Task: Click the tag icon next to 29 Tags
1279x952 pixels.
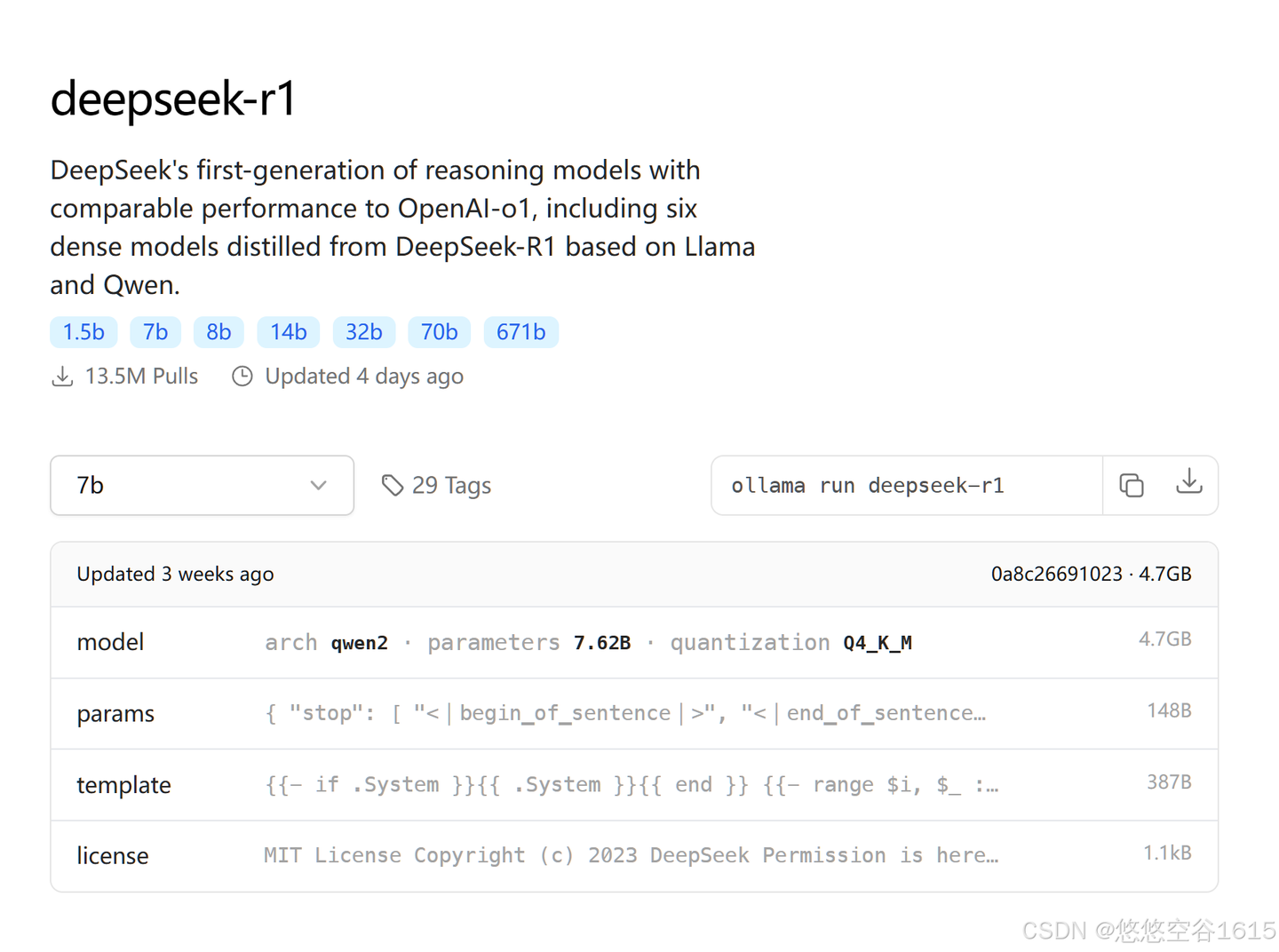Action: point(393,485)
